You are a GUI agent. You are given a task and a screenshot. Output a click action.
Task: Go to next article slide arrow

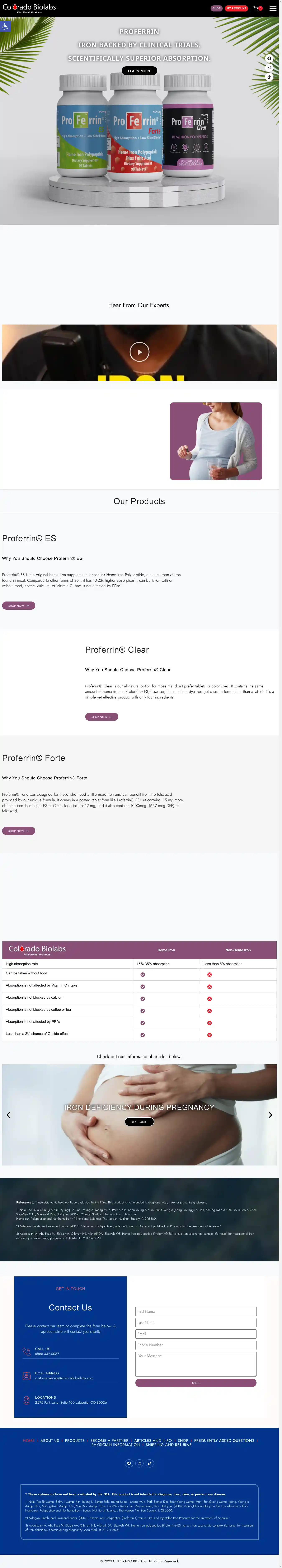(x=271, y=1115)
